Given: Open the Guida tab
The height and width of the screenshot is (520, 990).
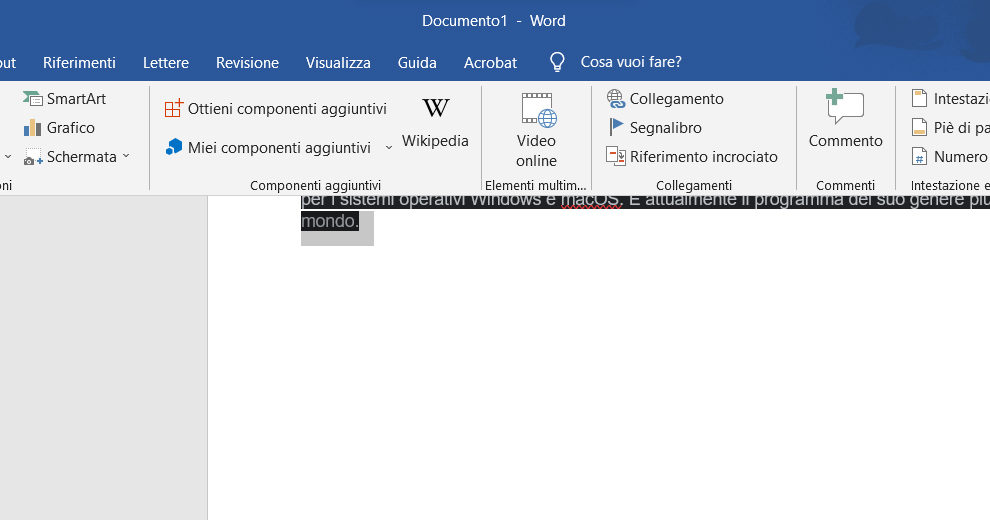Looking at the screenshot, I should click(x=417, y=62).
